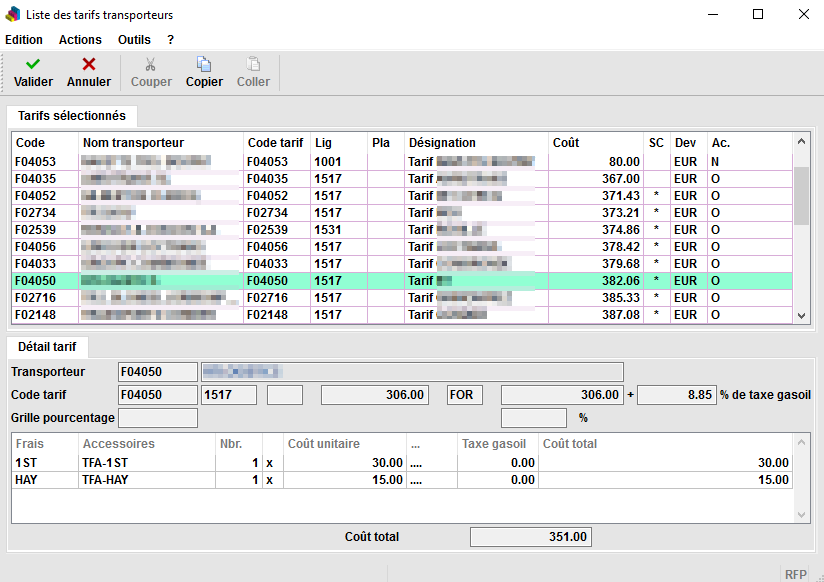The width and height of the screenshot is (824, 582).
Task: Click the green Valider checkmark icon
Action: coord(33,64)
